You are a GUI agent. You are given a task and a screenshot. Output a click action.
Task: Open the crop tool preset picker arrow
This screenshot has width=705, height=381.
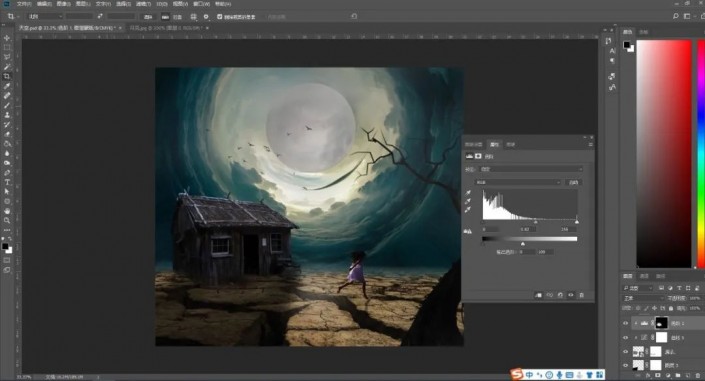(18, 17)
